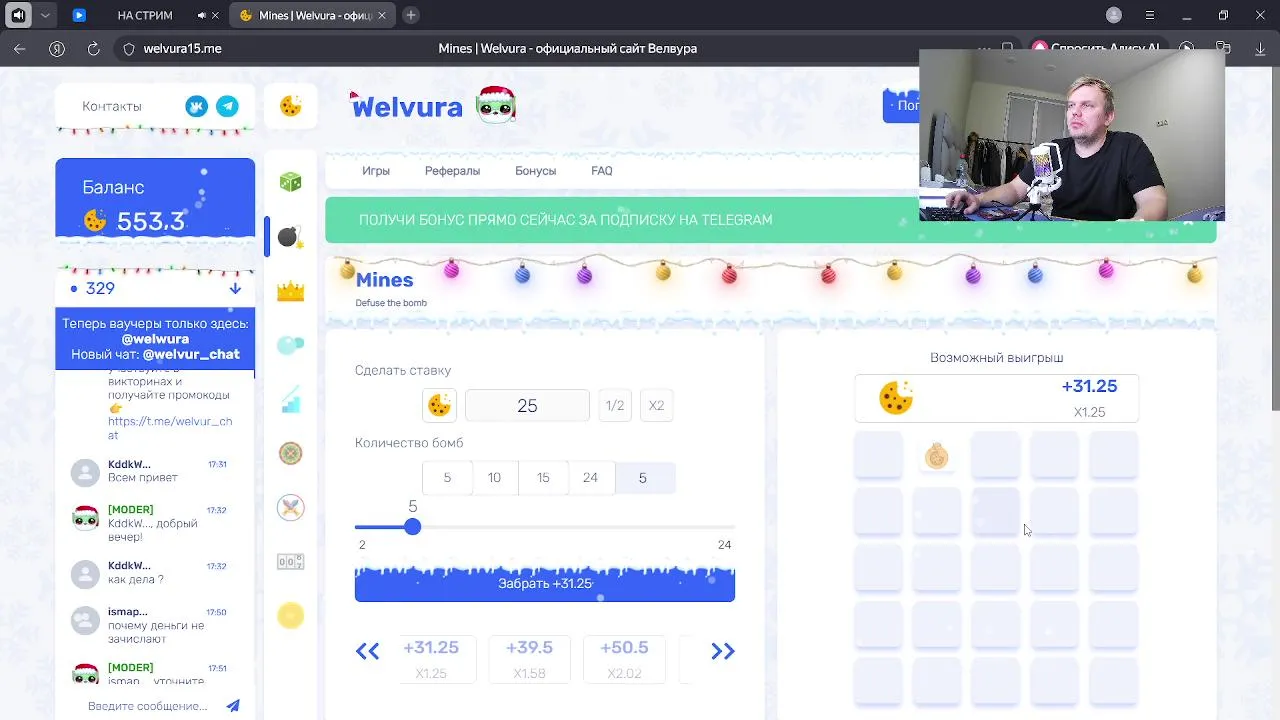Click the page vertical scrollbar
The width and height of the screenshot is (1280, 720).
[x=1274, y=240]
